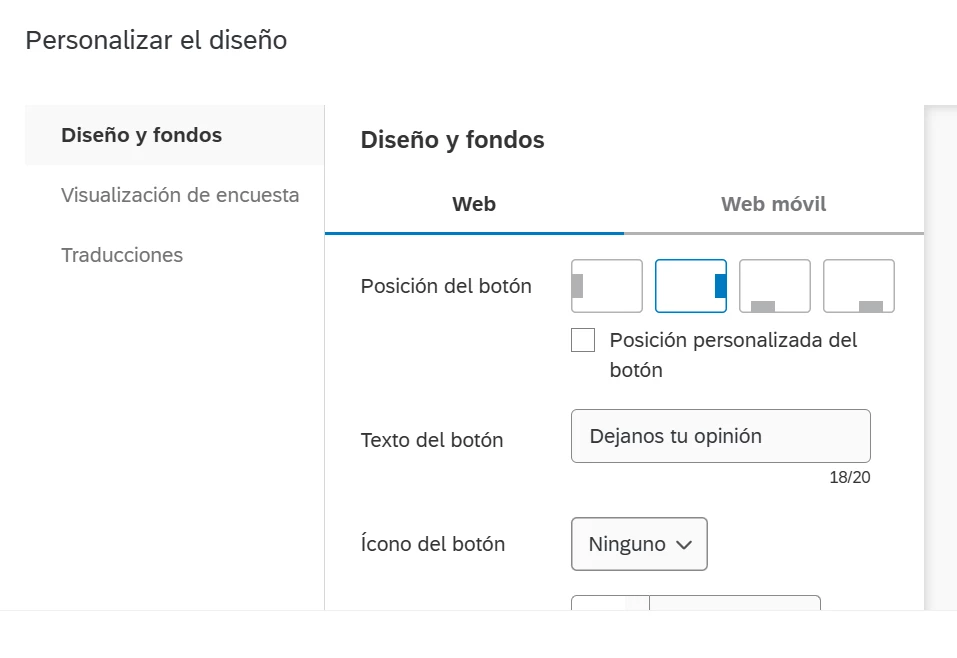Click the chevron arrow next to Ninguno
957x658 pixels.
click(x=684, y=544)
